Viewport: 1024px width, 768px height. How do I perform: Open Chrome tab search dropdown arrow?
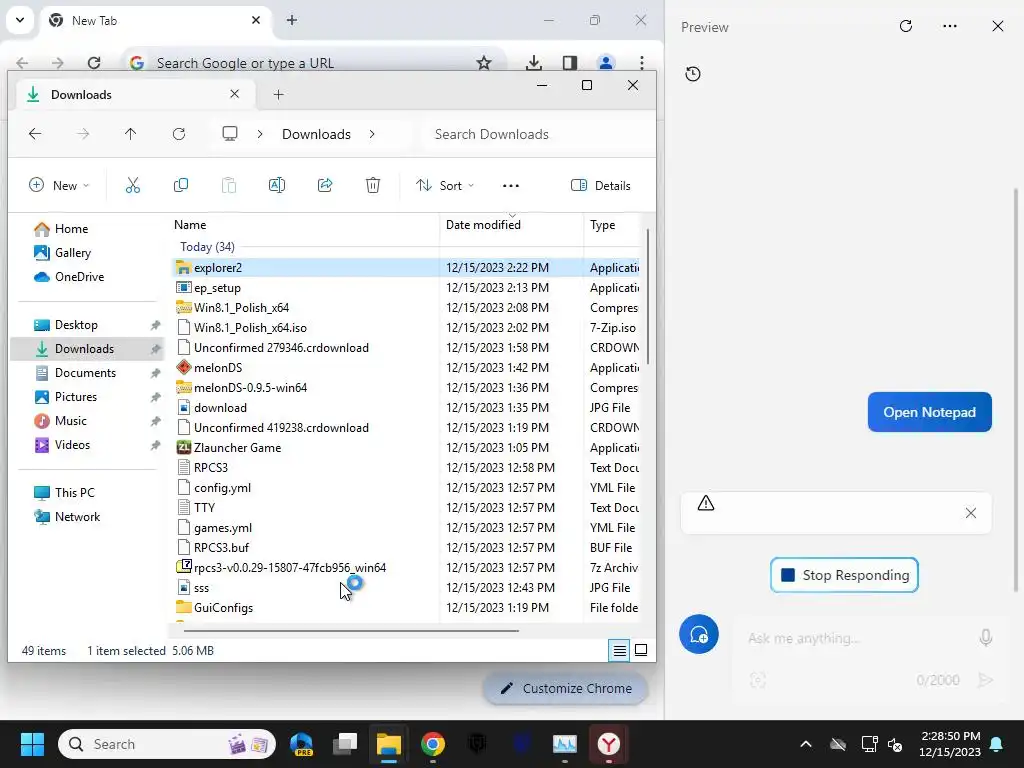coord(20,20)
